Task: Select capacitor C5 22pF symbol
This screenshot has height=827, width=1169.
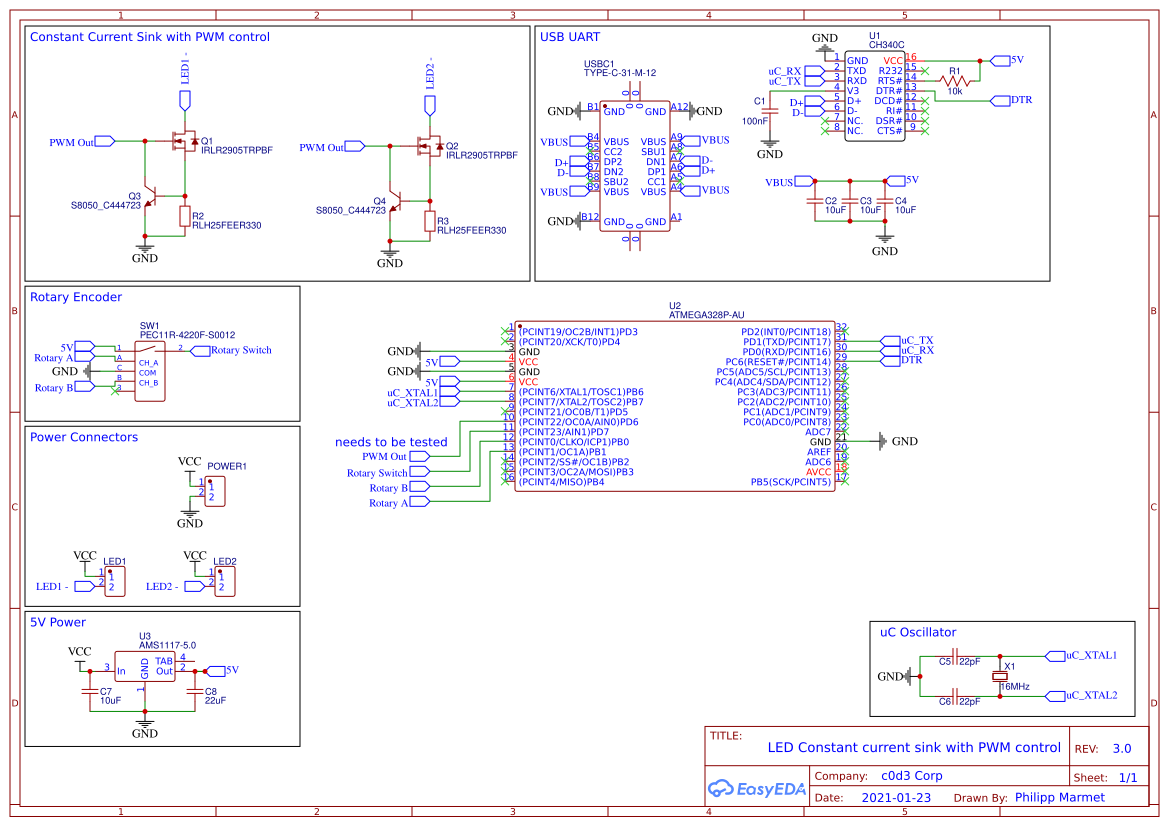Action: tap(955, 657)
